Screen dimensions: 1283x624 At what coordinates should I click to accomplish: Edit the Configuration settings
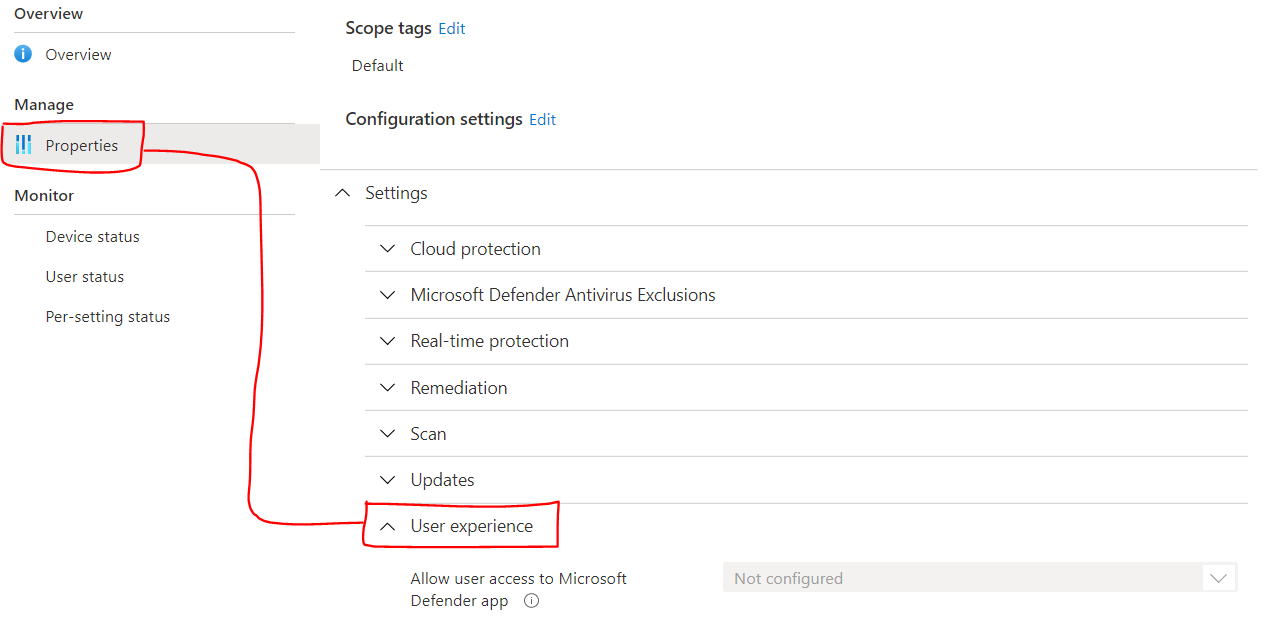coord(542,119)
